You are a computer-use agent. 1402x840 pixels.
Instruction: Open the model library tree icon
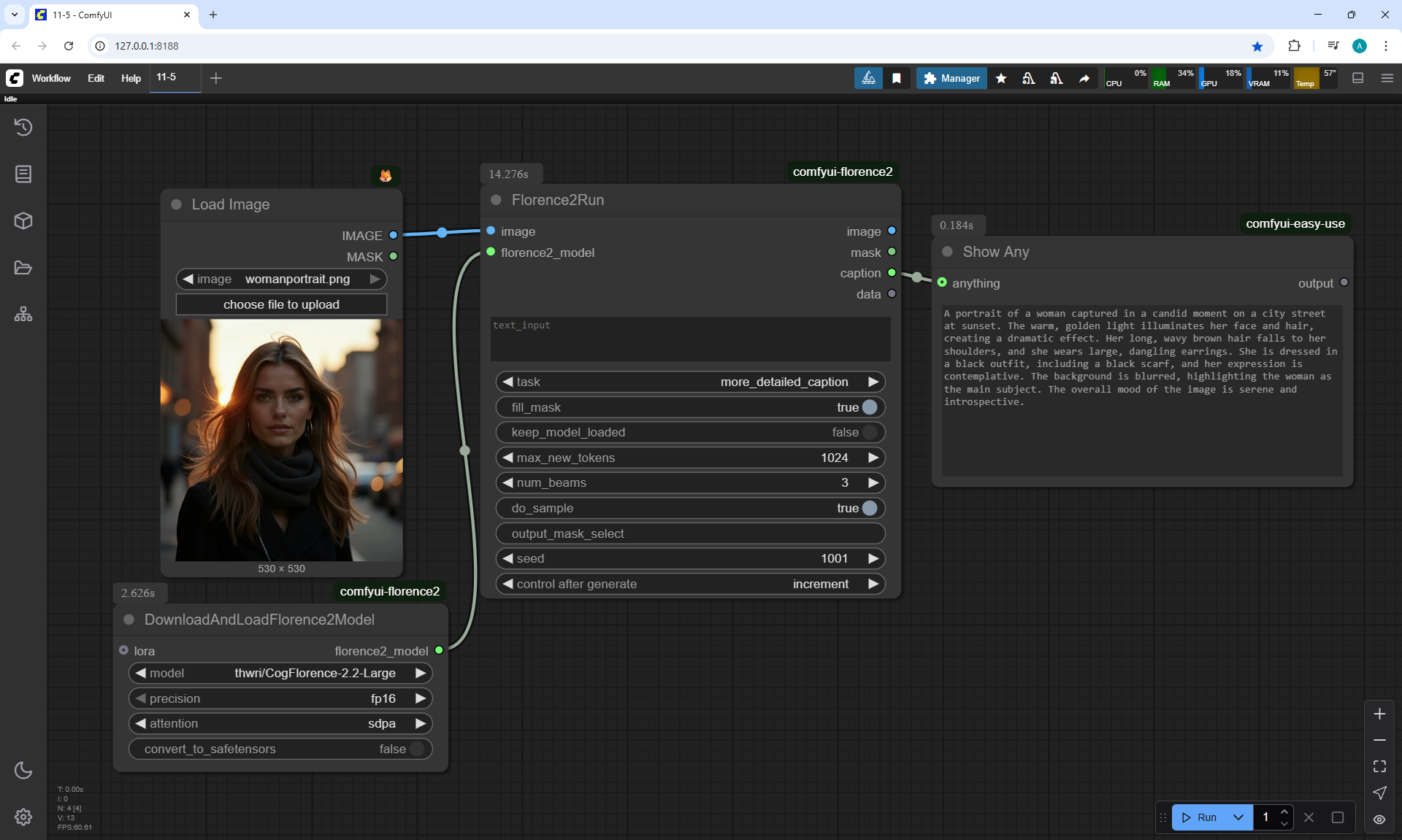23,315
